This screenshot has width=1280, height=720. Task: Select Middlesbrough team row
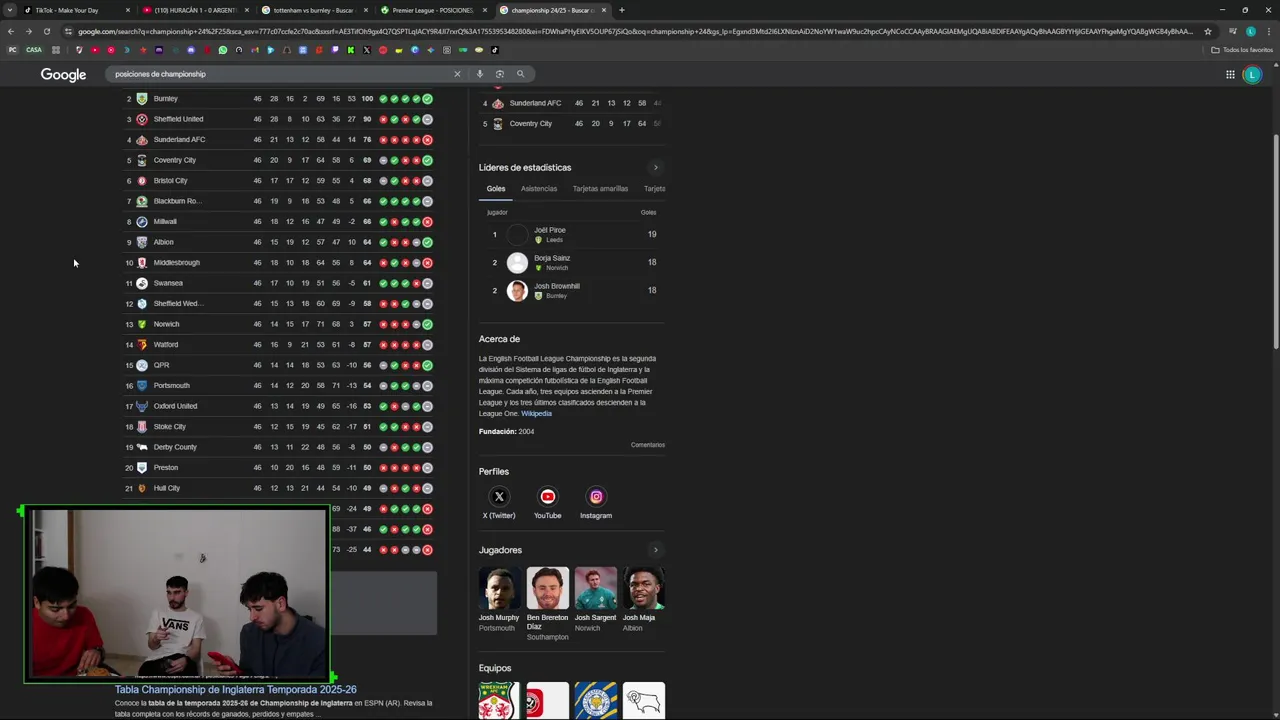pos(278,263)
